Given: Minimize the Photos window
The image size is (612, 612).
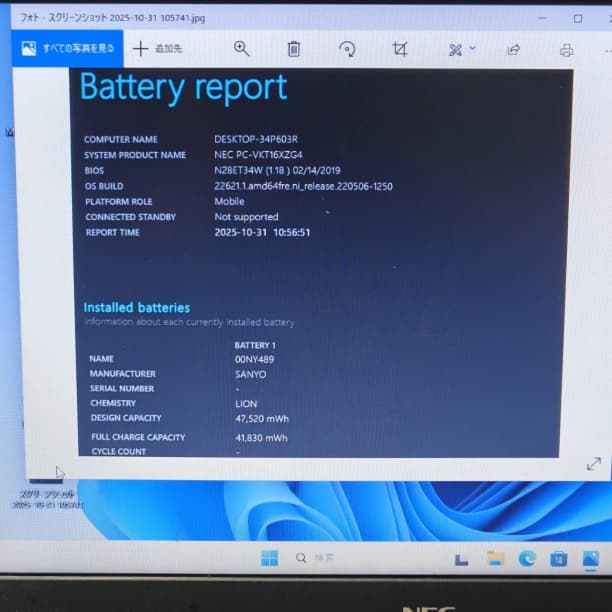Looking at the screenshot, I should pos(542,18).
